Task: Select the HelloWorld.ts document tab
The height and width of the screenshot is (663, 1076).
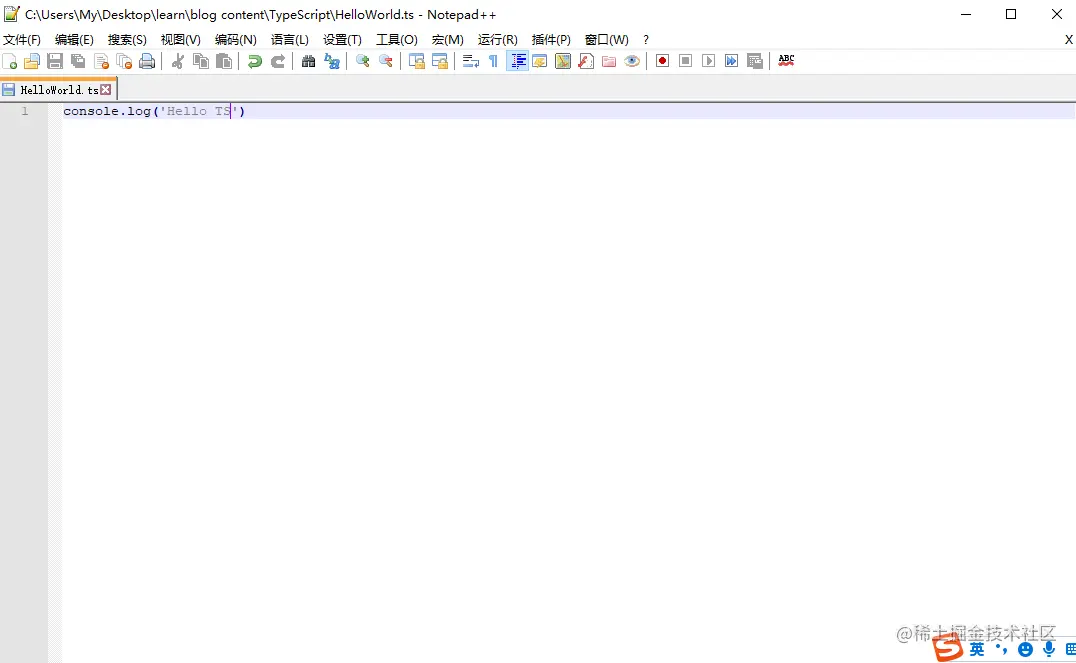Action: point(59,90)
